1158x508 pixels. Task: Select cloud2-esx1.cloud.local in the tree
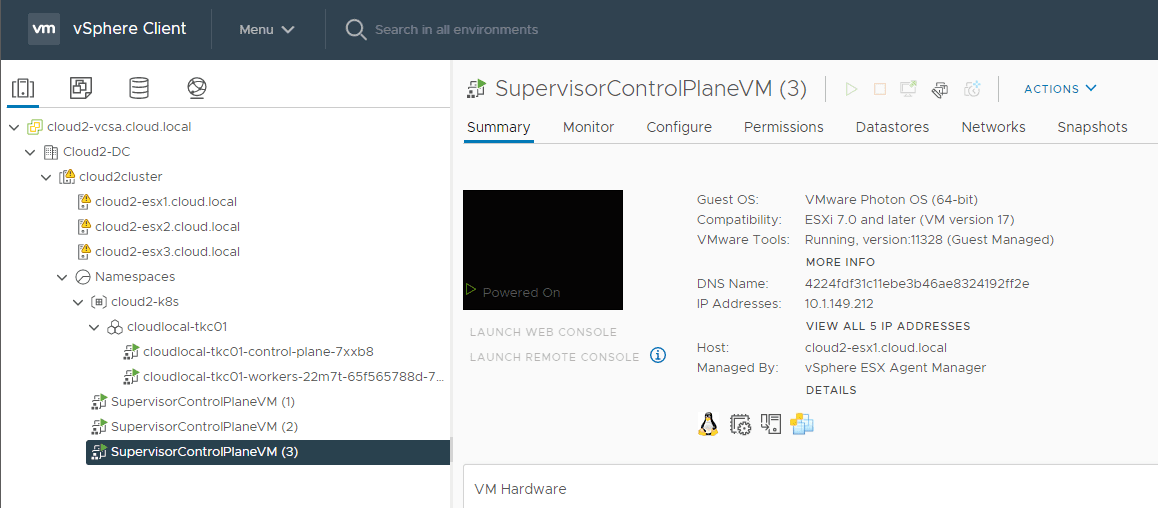165,202
